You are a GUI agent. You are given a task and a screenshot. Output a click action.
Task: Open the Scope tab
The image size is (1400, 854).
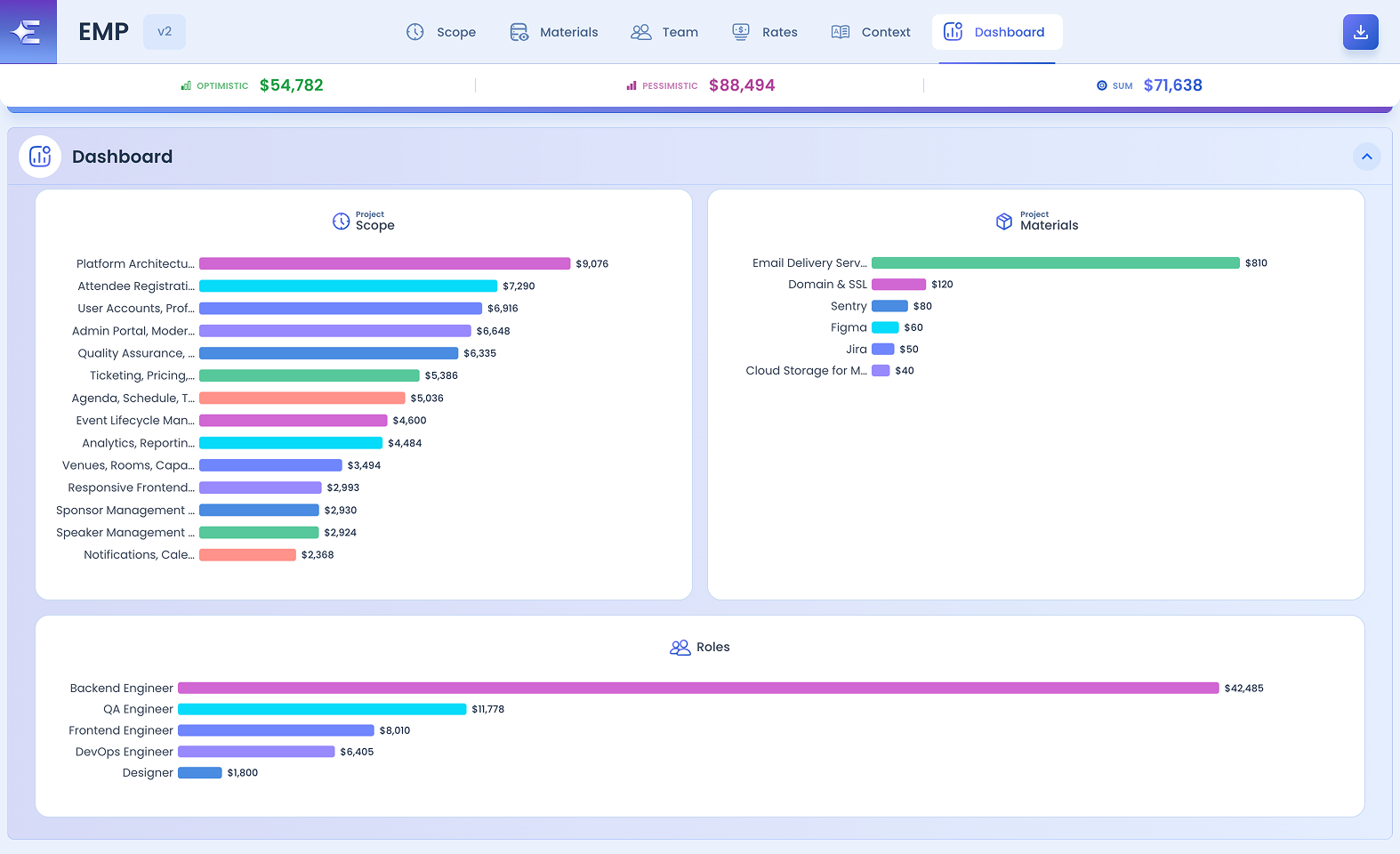(x=441, y=32)
